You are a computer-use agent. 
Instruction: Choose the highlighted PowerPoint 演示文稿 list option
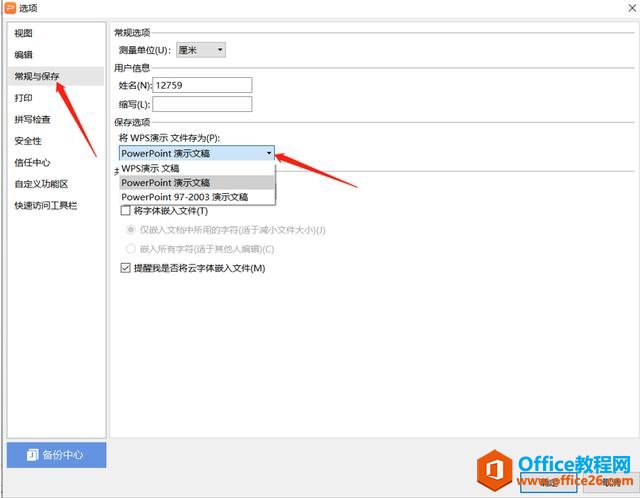click(x=197, y=182)
